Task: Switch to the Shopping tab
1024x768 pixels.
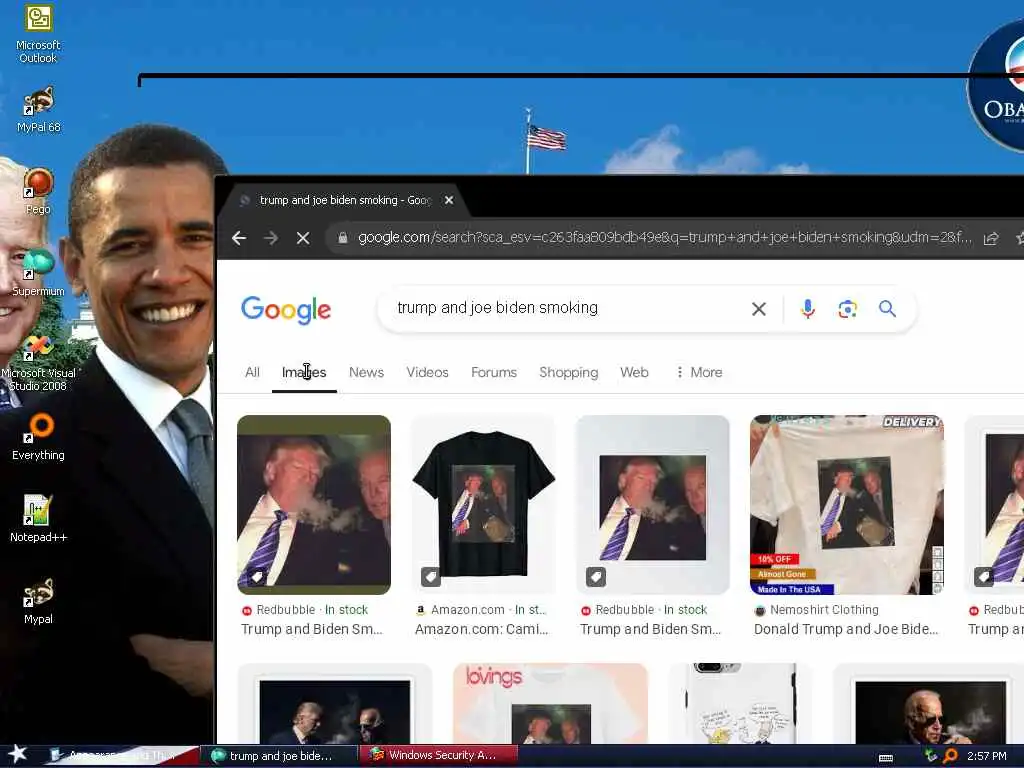Action: (568, 372)
